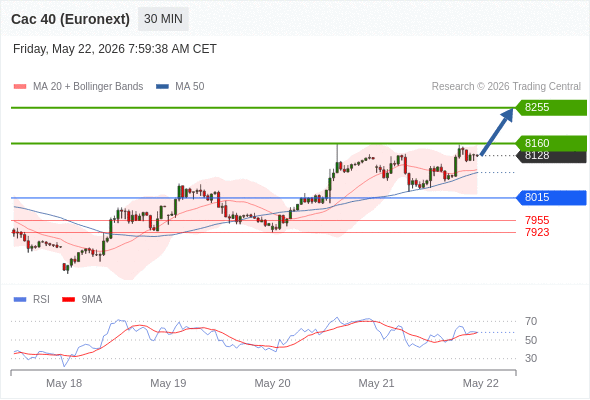Click the May 18 date axis label
The image size is (590, 400).
point(64,383)
